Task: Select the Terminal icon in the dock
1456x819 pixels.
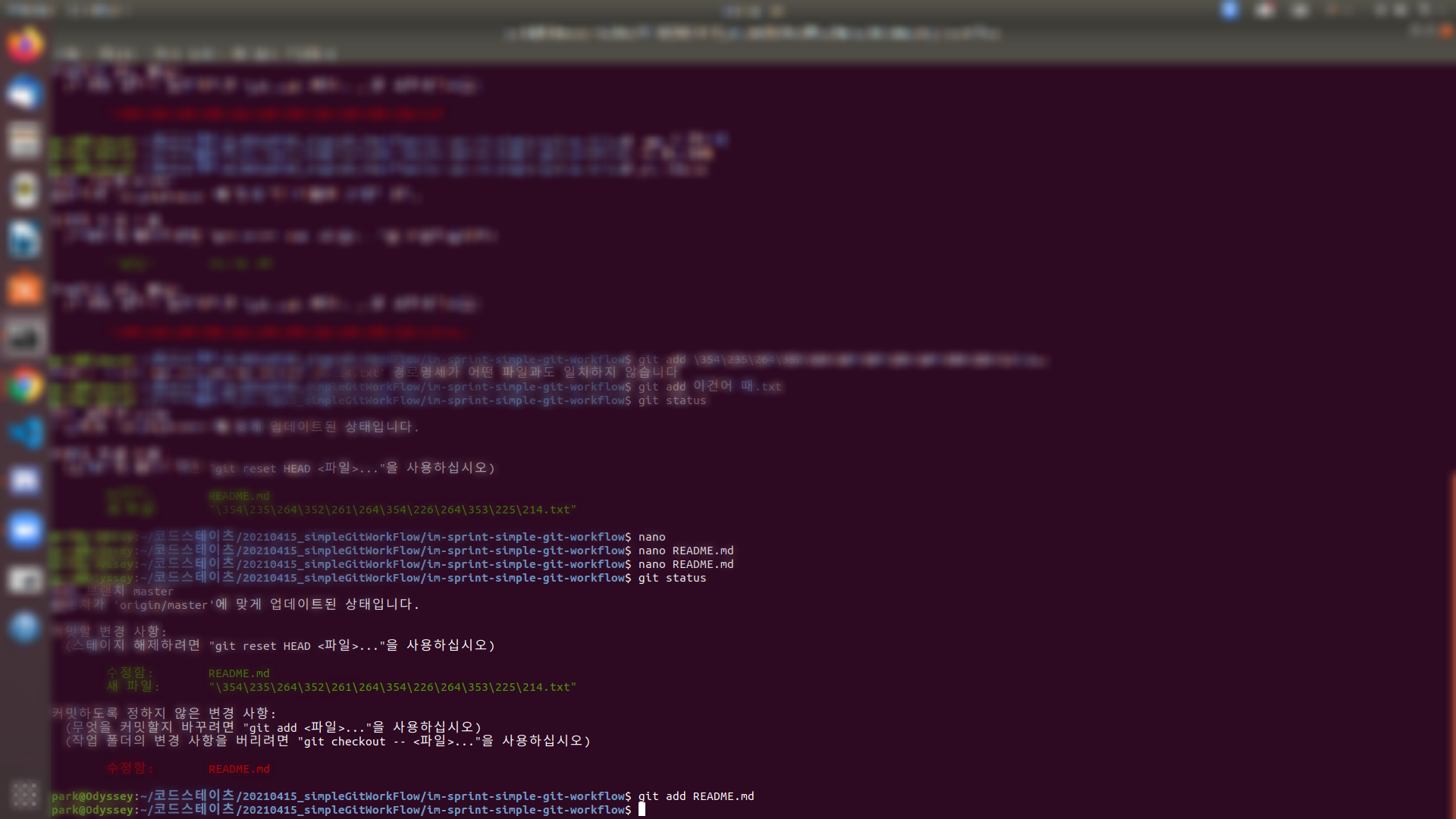Action: point(24,337)
